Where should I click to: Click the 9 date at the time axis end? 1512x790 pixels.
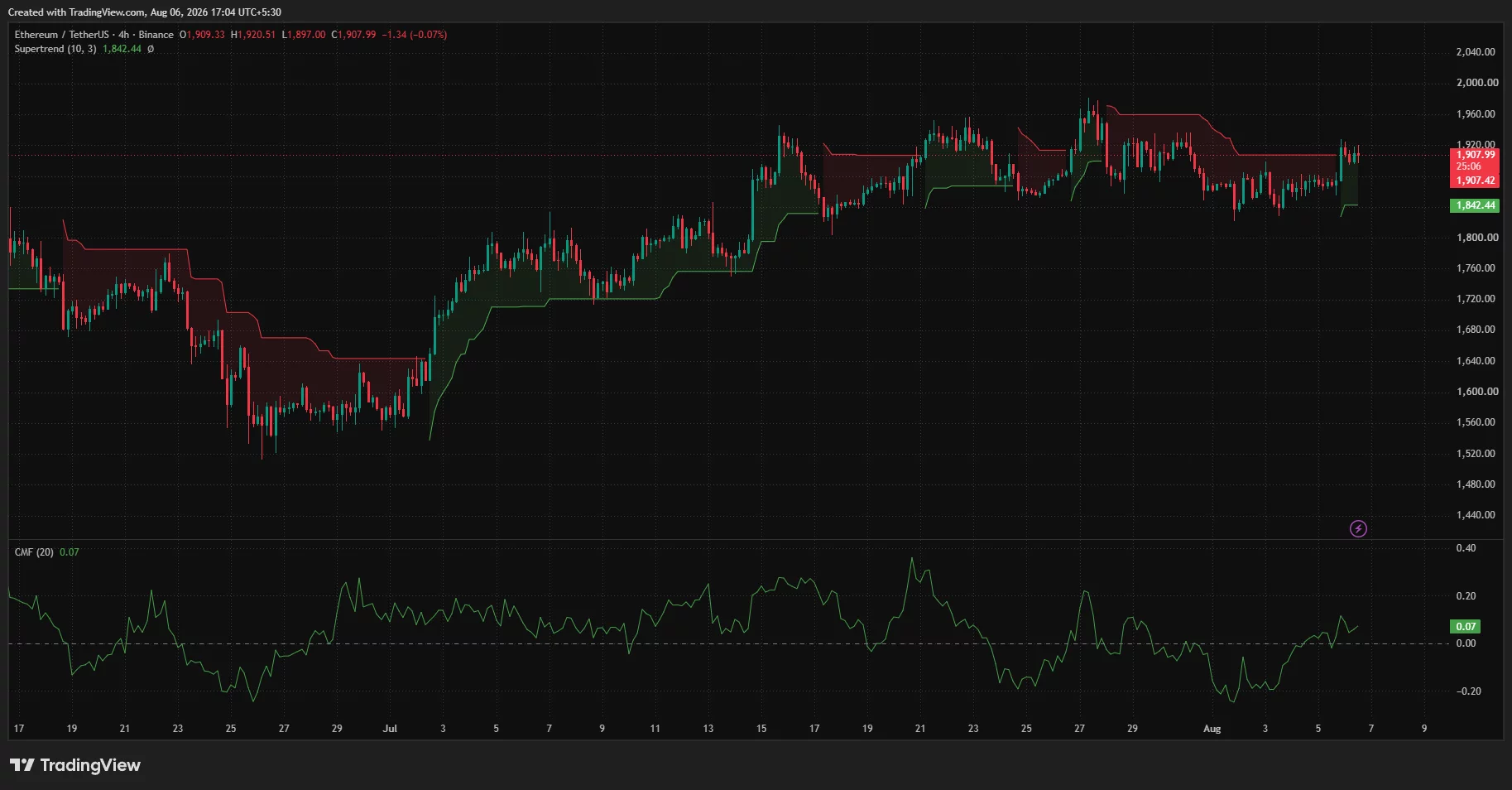1424,729
